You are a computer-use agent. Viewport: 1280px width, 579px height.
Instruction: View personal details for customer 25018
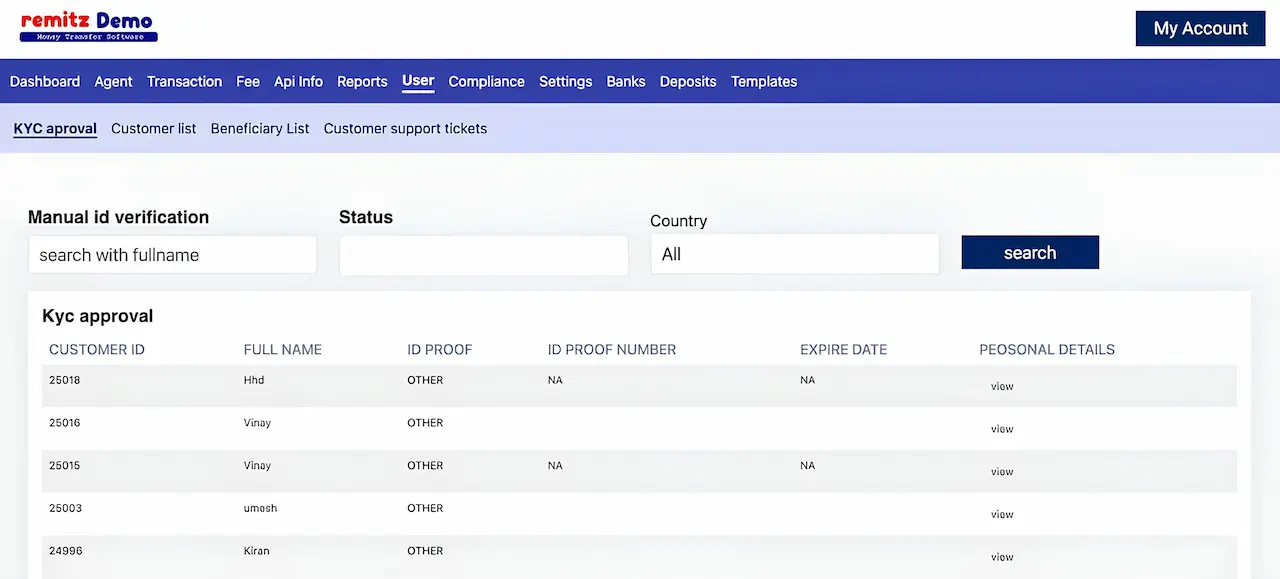[x=1002, y=387]
